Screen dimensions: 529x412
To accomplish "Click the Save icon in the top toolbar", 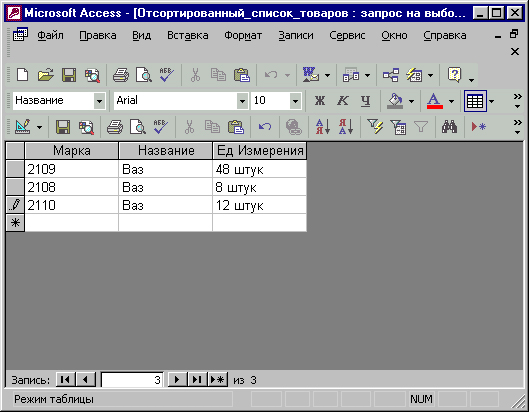I will [x=69, y=75].
